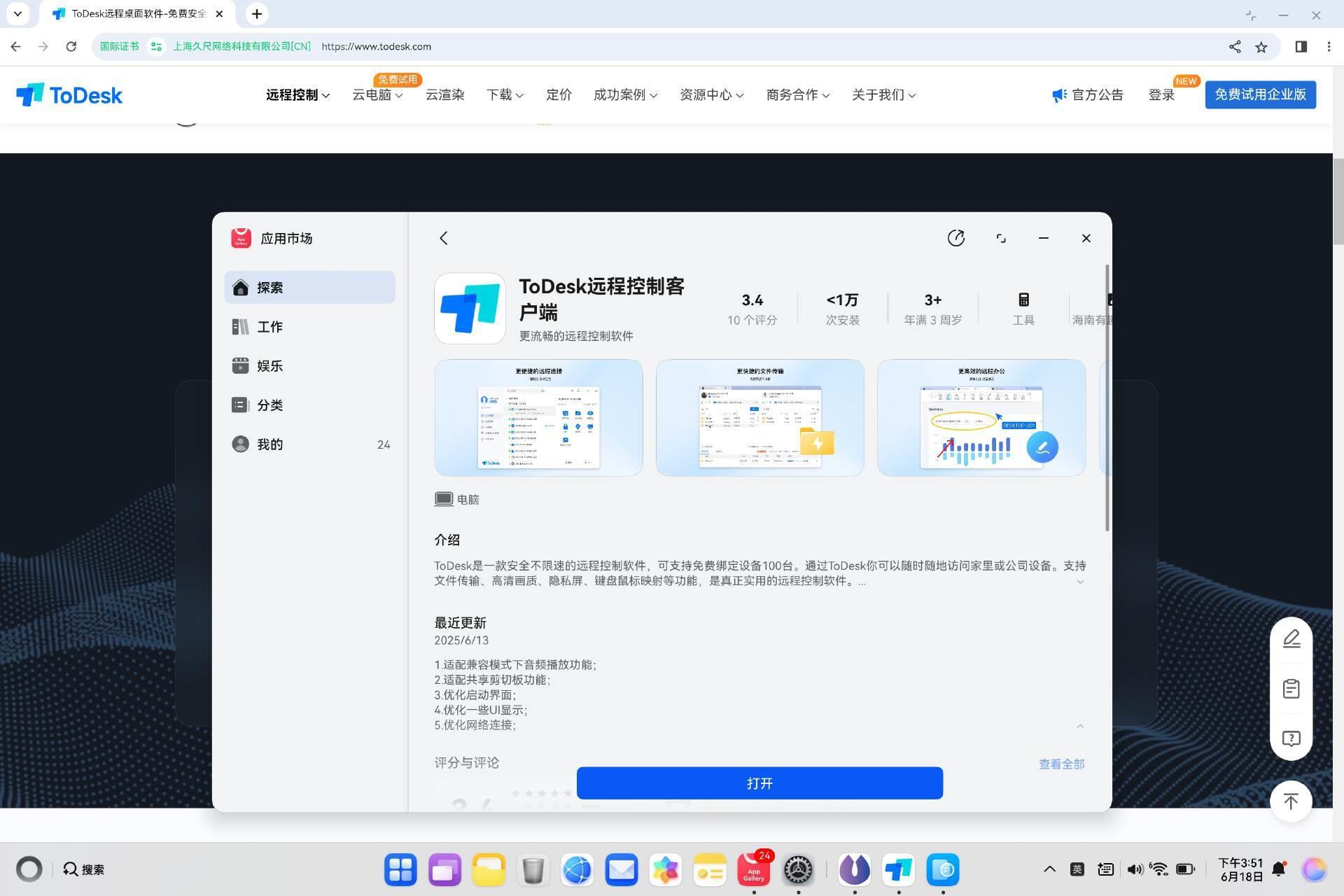Open the 娱乐 category in sidebar
This screenshot has width=1344, height=896.
(309, 366)
